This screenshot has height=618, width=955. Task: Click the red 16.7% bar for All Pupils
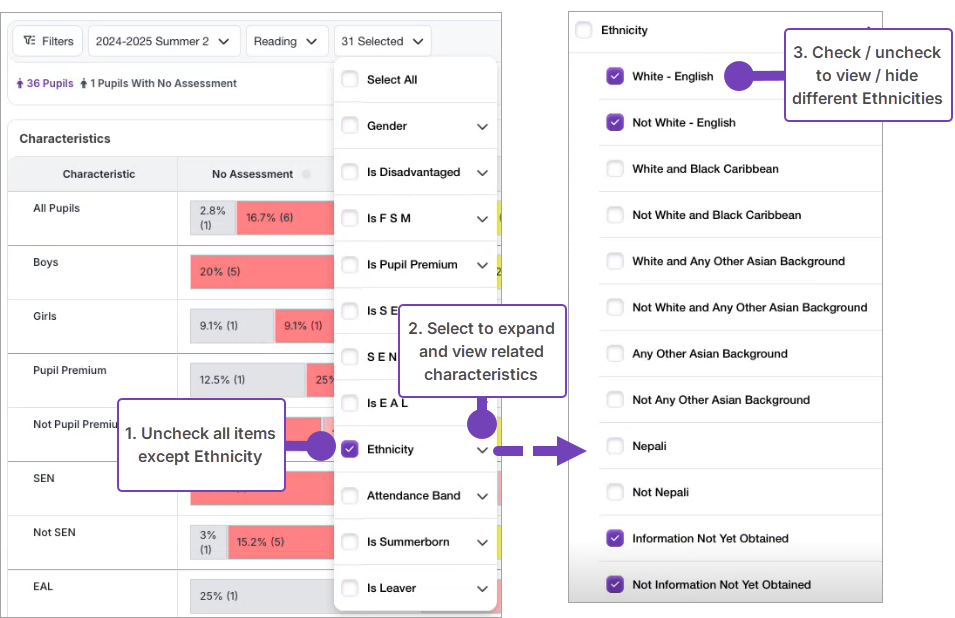(x=284, y=218)
